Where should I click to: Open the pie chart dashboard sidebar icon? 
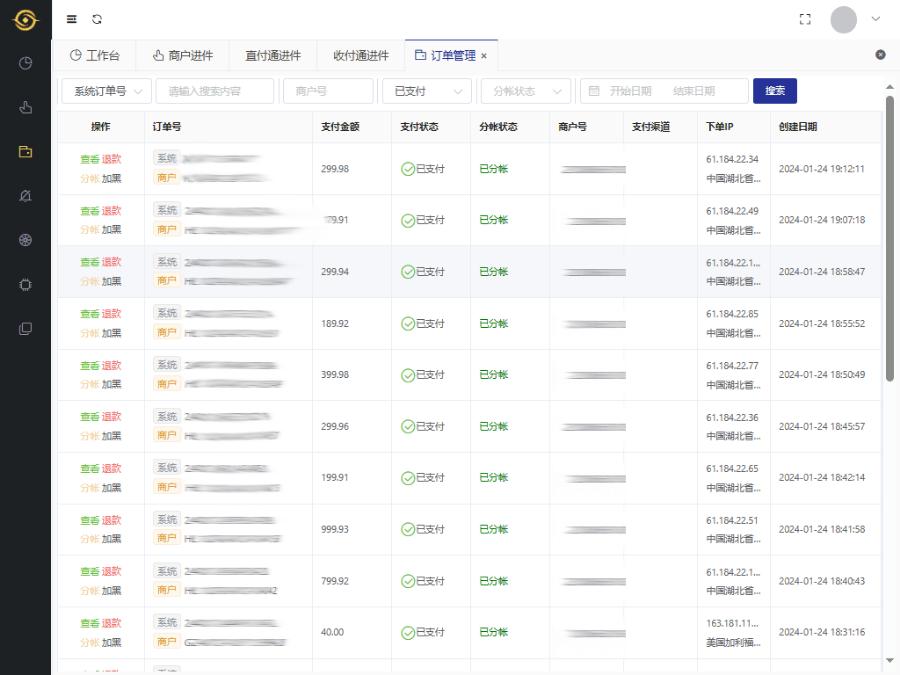25,63
